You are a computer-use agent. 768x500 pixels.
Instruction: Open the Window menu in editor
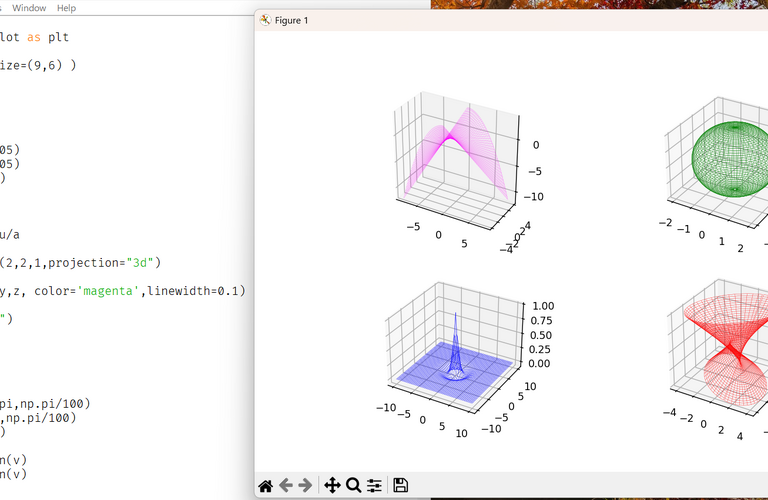(29, 8)
